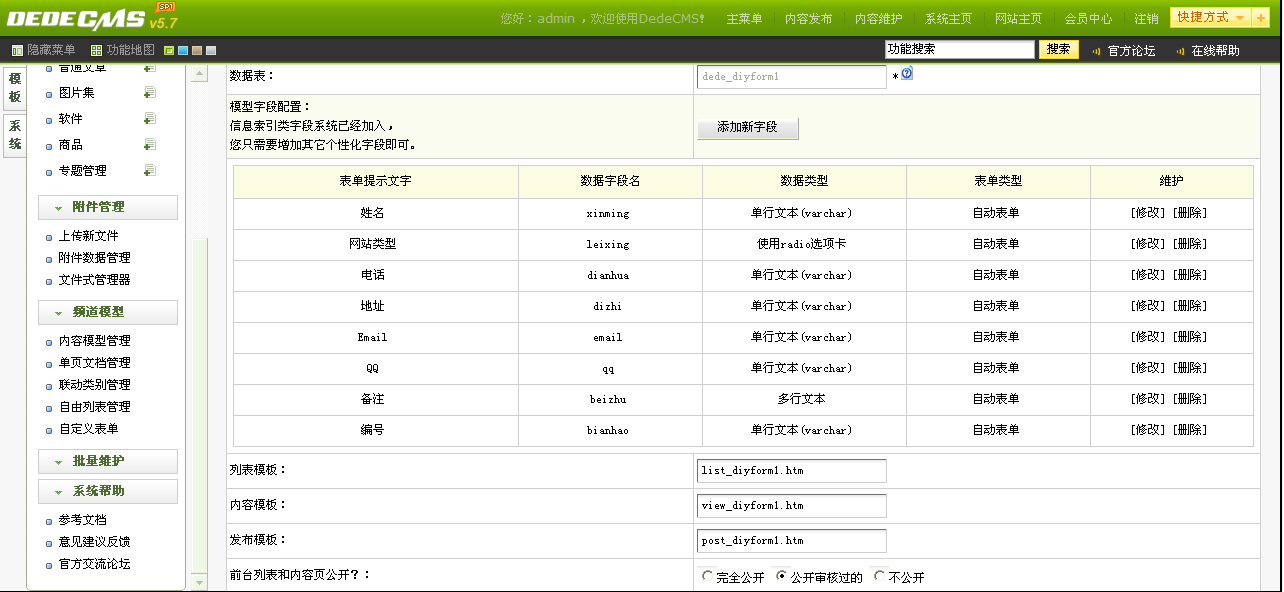Screen dimensions: 1284x592
Task: Focus the 功能搜索 search field
Action: tap(960, 49)
